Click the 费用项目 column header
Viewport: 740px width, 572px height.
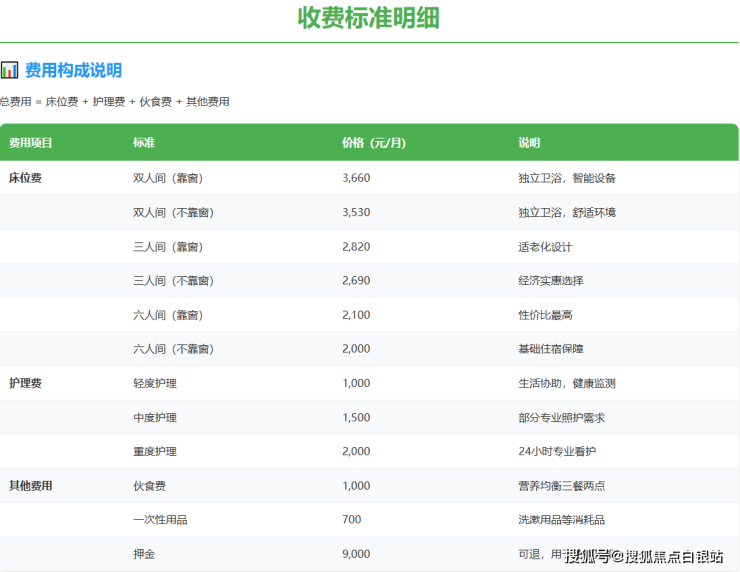coord(31,143)
